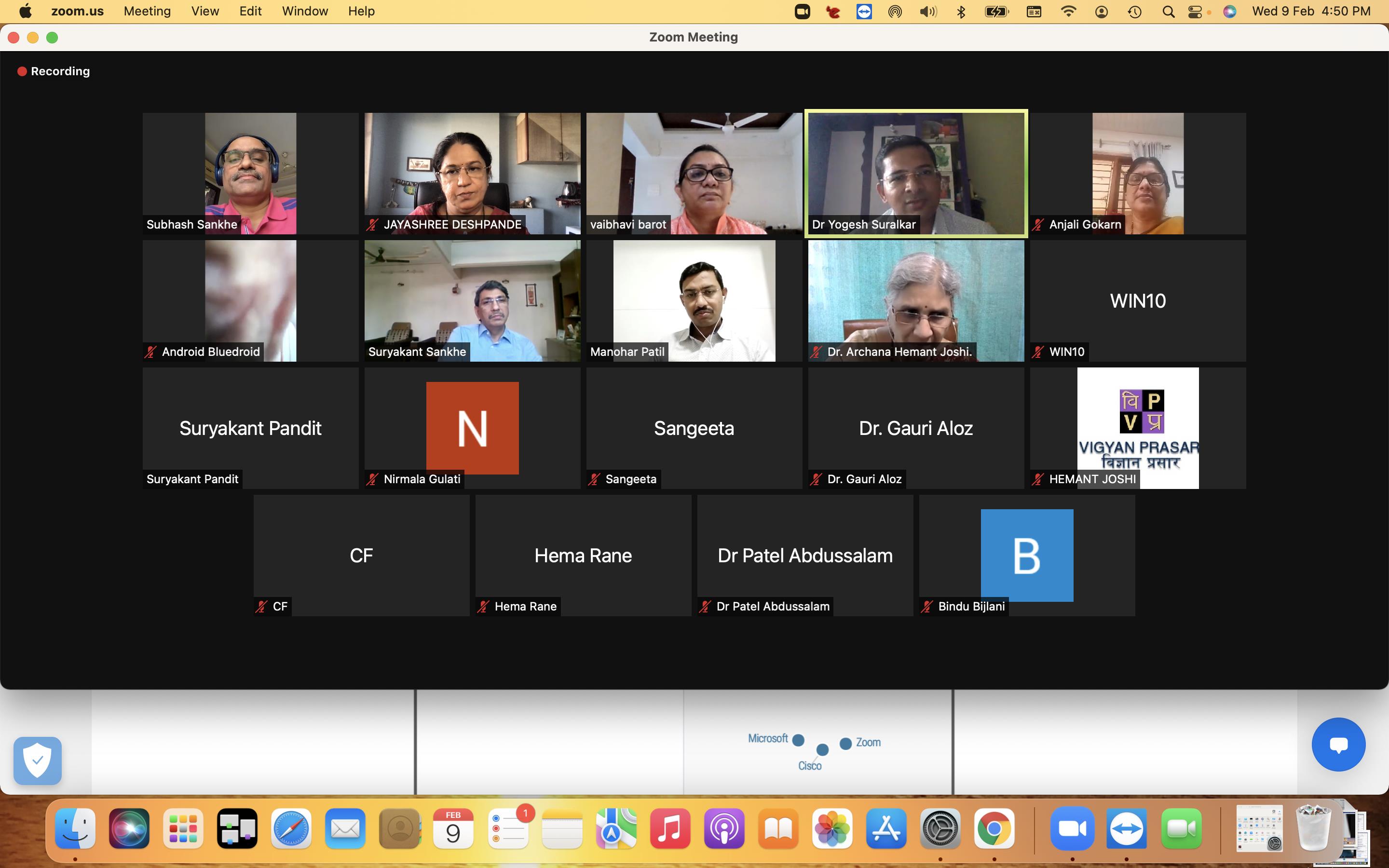This screenshot has width=1389, height=868.
Task: Open Books app in dock
Action: tap(778, 828)
